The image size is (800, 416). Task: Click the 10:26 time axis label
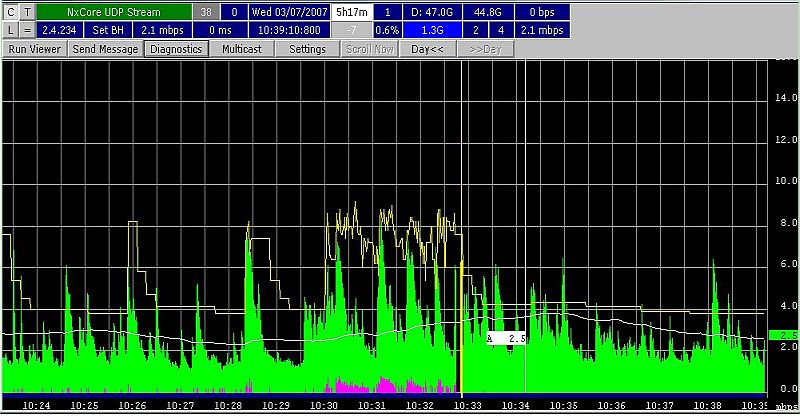point(132,405)
